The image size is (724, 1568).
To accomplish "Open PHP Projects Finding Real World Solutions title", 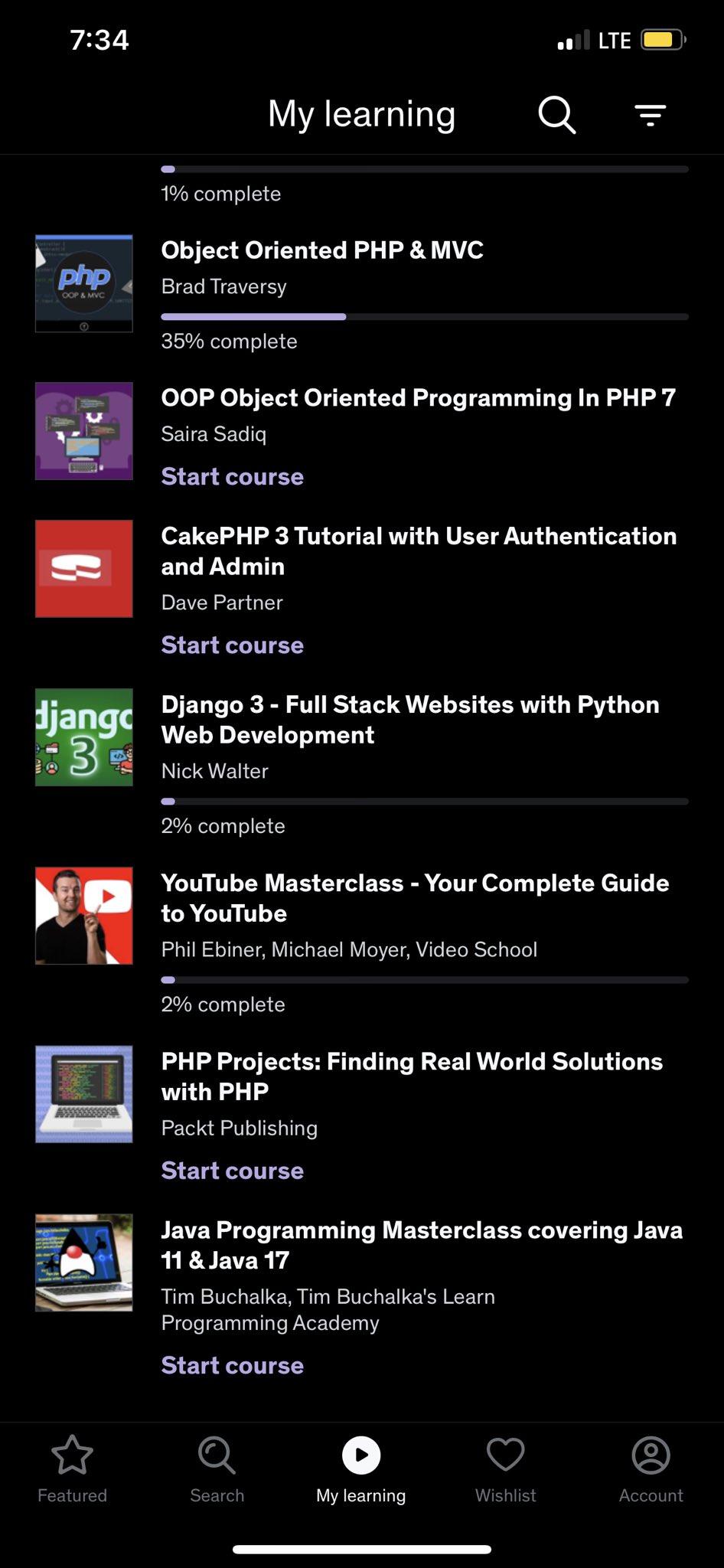I will 412,1076.
